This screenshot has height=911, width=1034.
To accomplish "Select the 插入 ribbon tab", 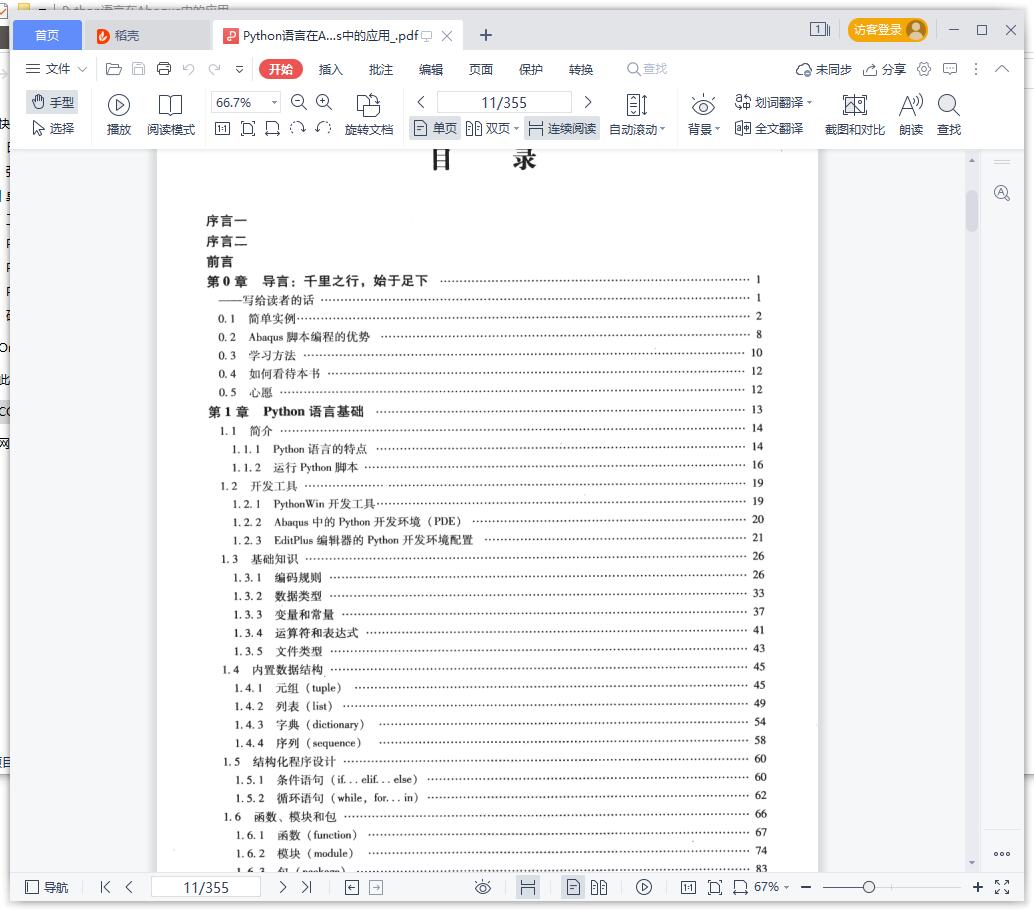I will [330, 69].
